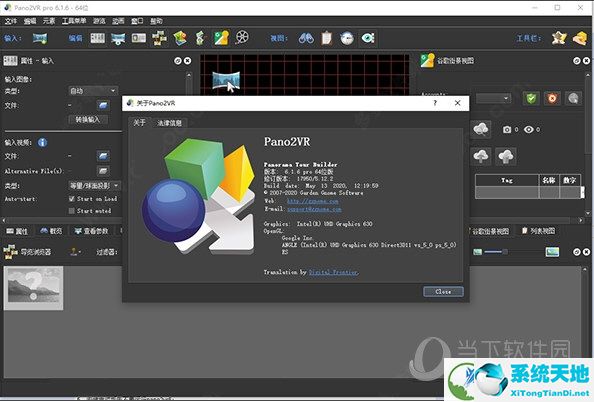The width and height of the screenshot is (594, 402).
Task: Open the user data card icon in the toolbar
Action: tap(139, 38)
